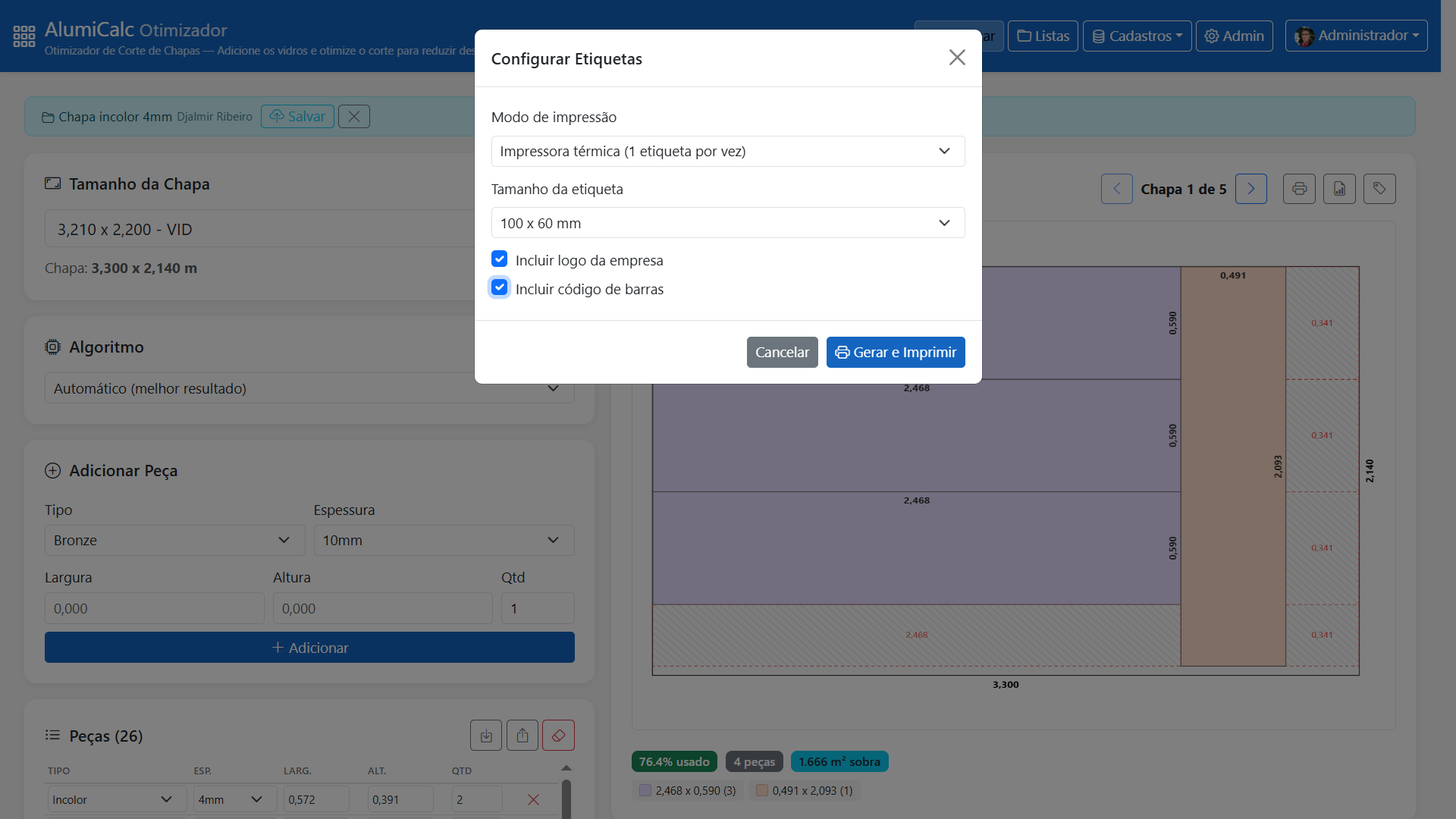
Task: Click the pieces list scroll-up arrow
Action: 566,768
